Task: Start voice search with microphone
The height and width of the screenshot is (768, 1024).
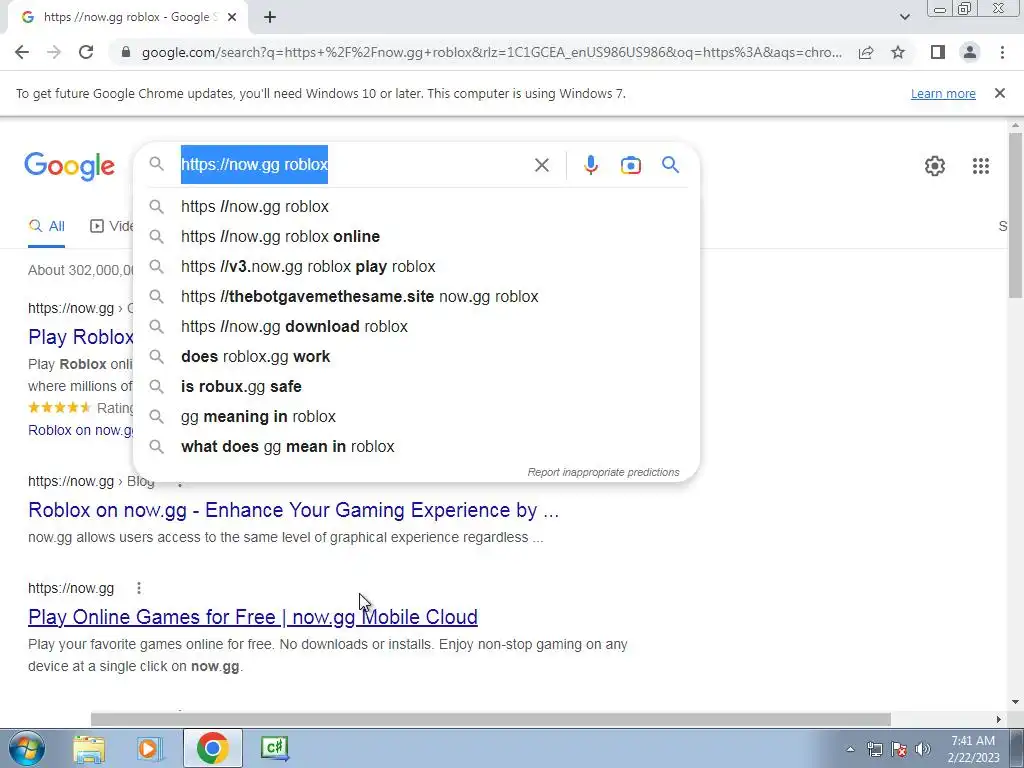Action: pyautogui.click(x=590, y=165)
